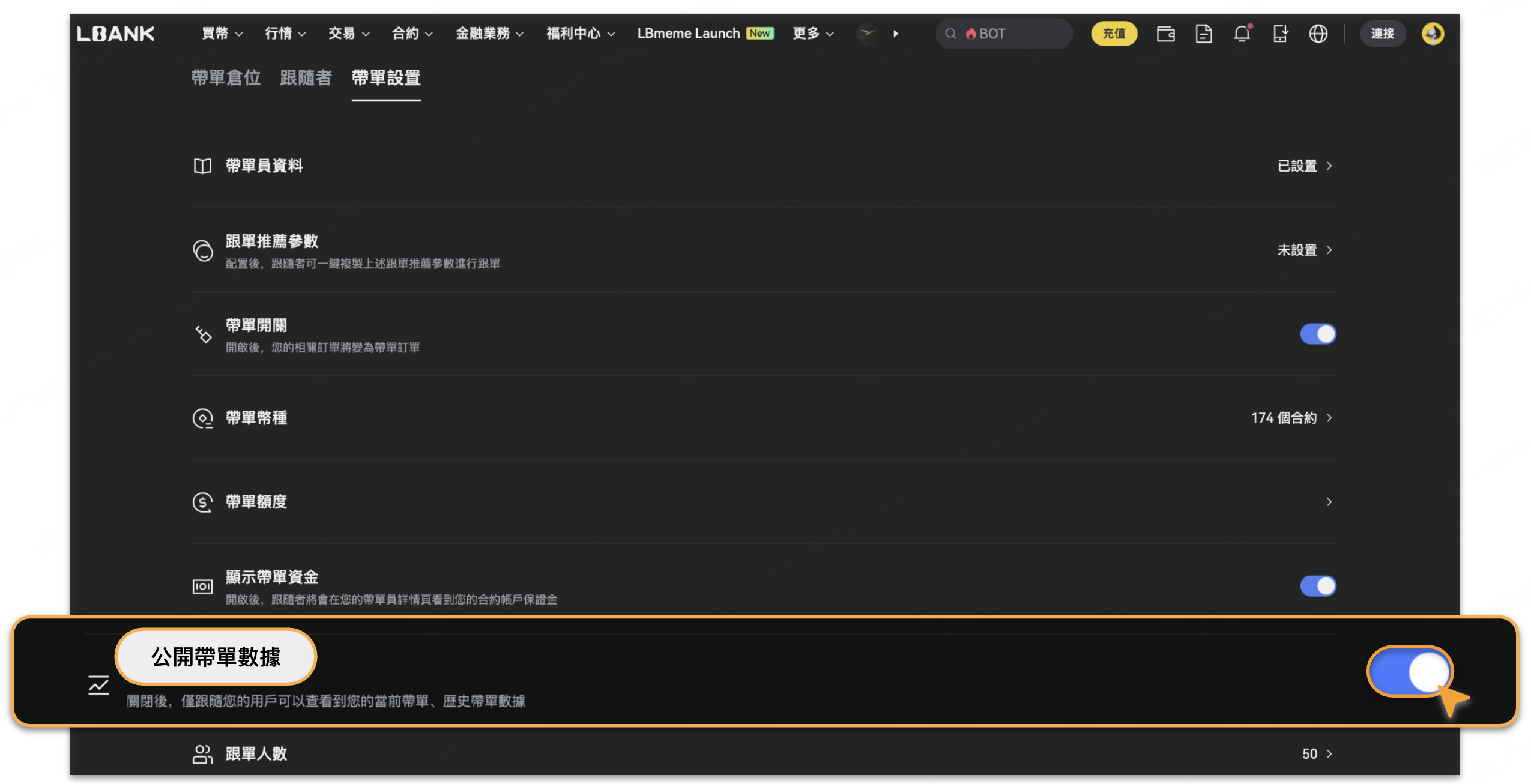Image resolution: width=1531 pixels, height=784 pixels.
Task: Open the notification bell icon
Action: (x=1242, y=34)
